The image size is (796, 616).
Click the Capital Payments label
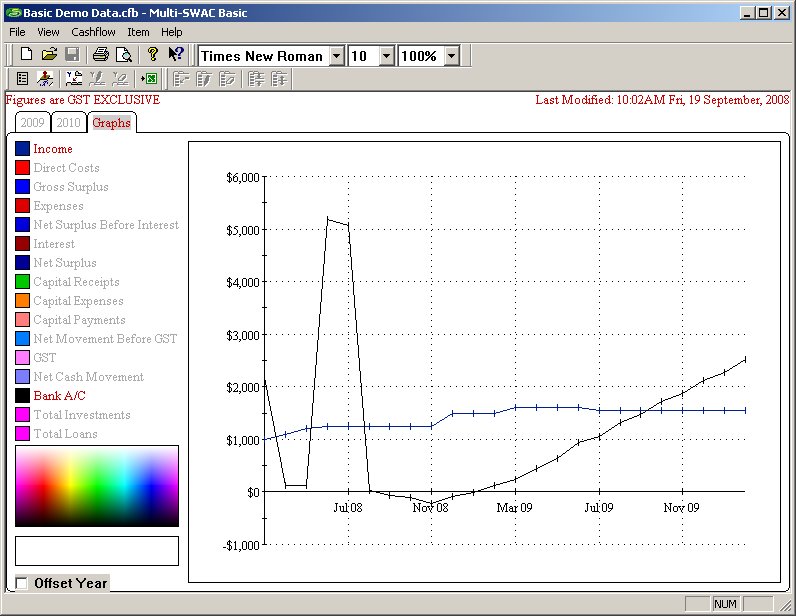coord(79,320)
